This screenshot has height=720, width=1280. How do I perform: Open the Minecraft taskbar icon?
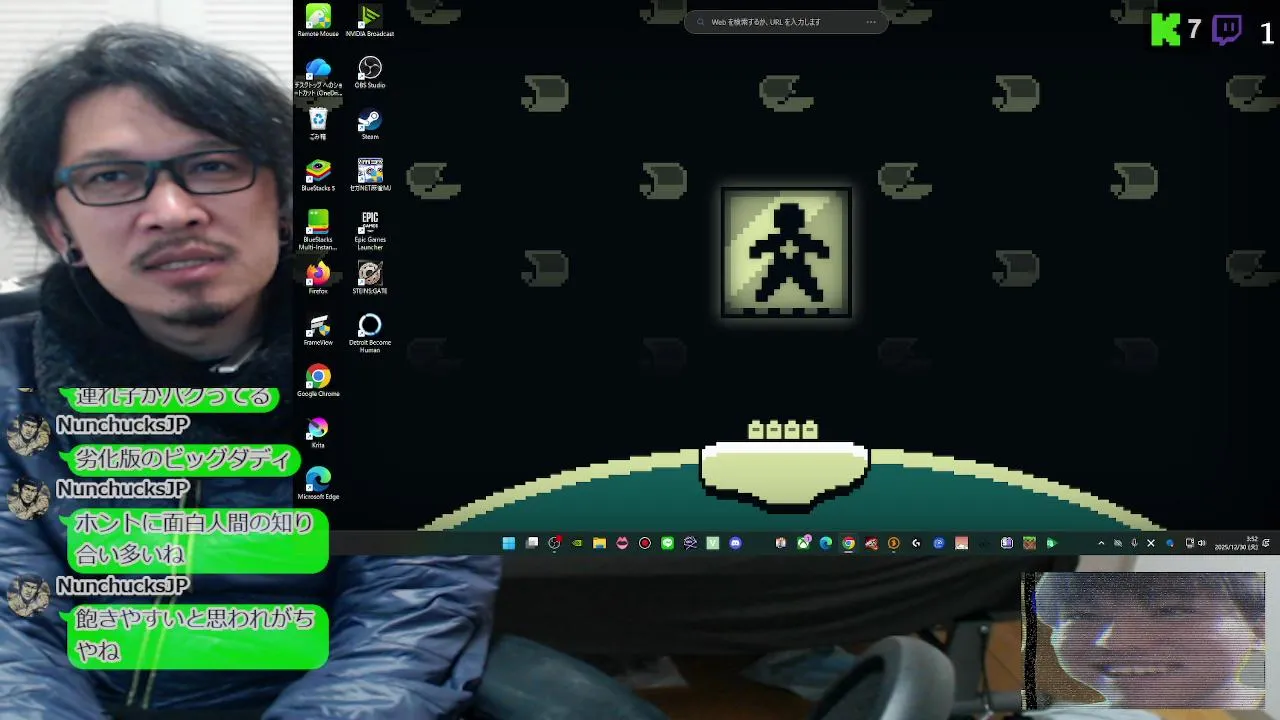click(x=1029, y=543)
